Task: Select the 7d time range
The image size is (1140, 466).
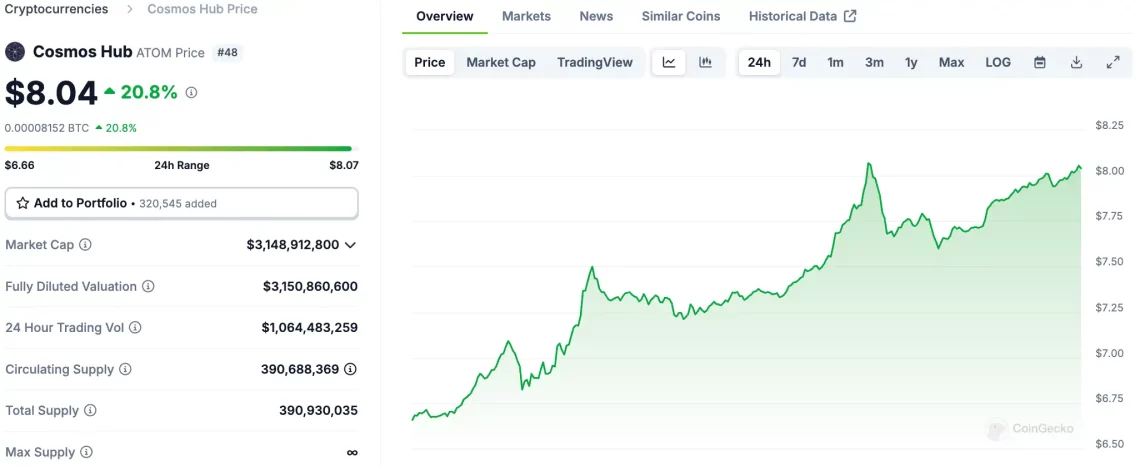Action: (x=799, y=63)
